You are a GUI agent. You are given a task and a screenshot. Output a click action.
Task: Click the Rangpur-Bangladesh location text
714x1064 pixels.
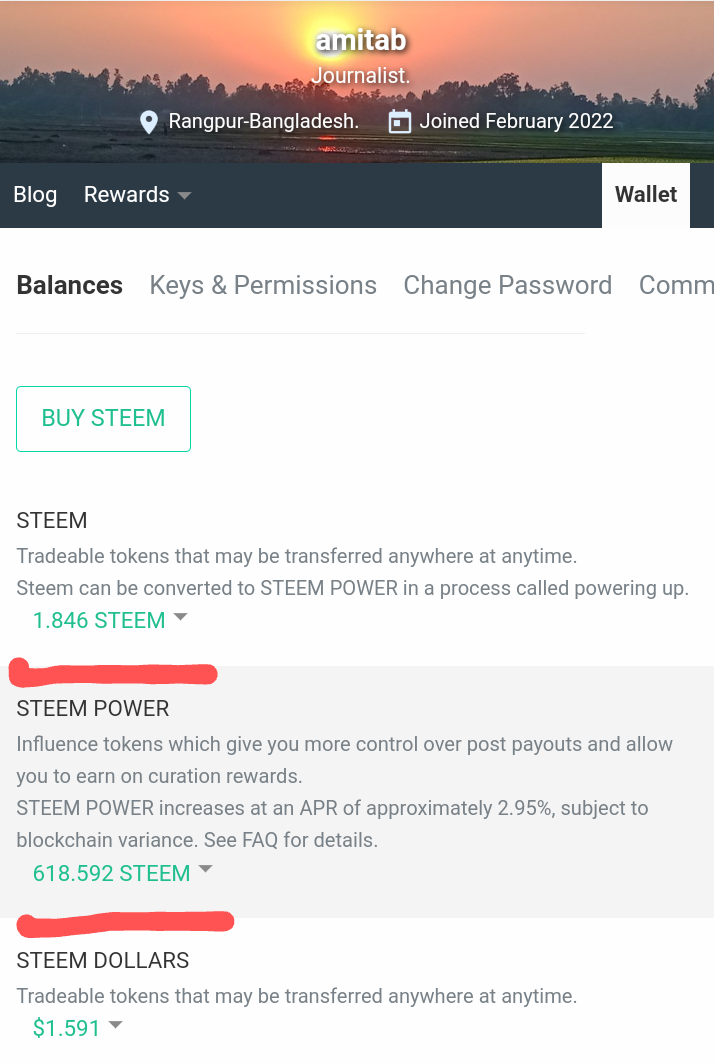263,122
